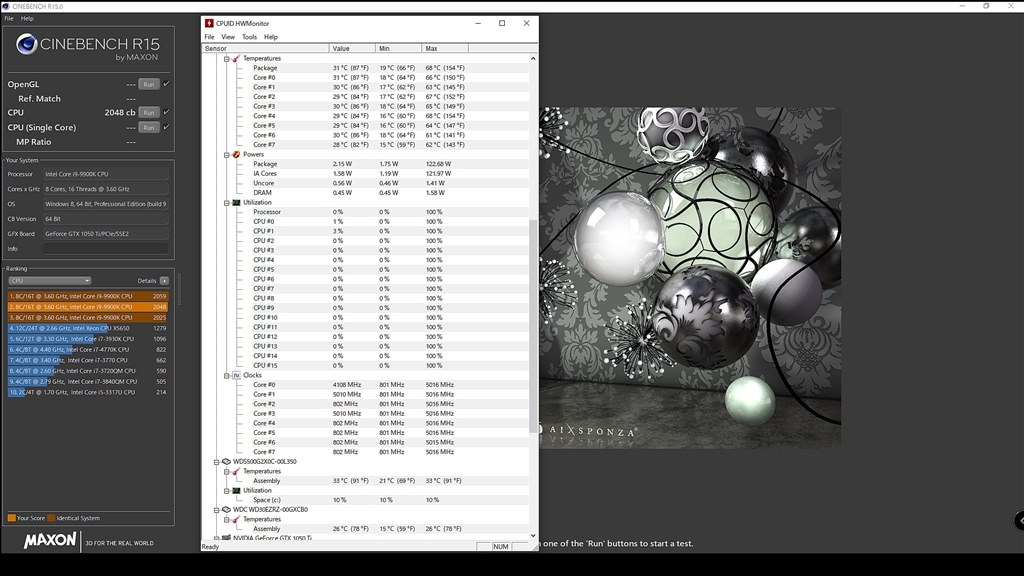Collapse the CPU Temperatures tree node
Image resolution: width=1024 pixels, height=576 pixels.
click(x=227, y=59)
